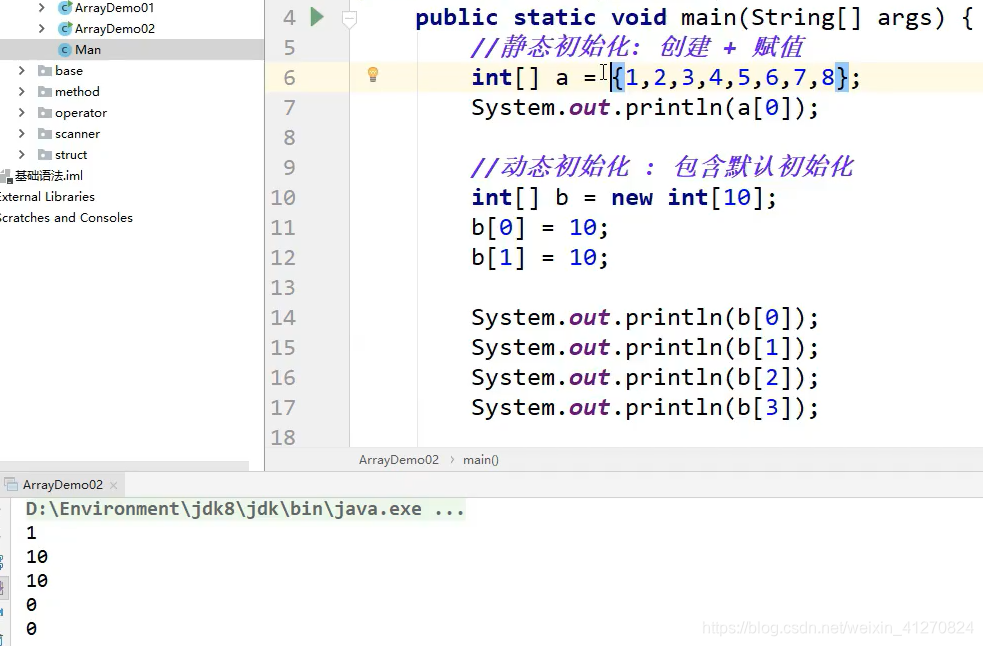The image size is (983, 646).
Task: Select the operator folder icon
Action: 45,113
